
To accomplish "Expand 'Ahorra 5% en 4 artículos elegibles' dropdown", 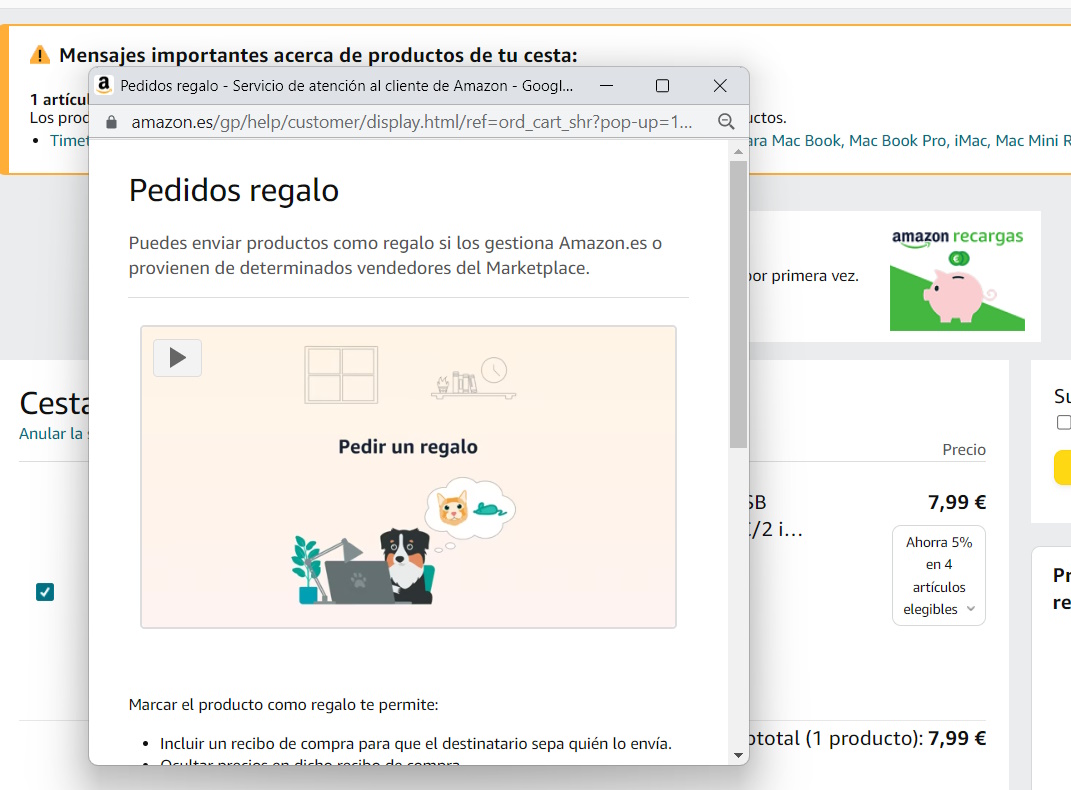I will (938, 576).
